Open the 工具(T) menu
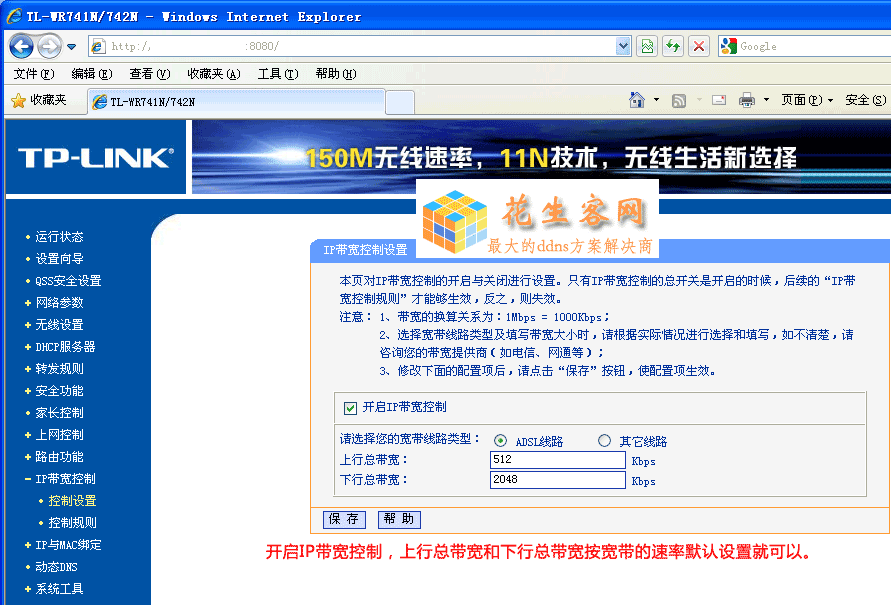Screen dimensions: 891x605 pos(278,74)
